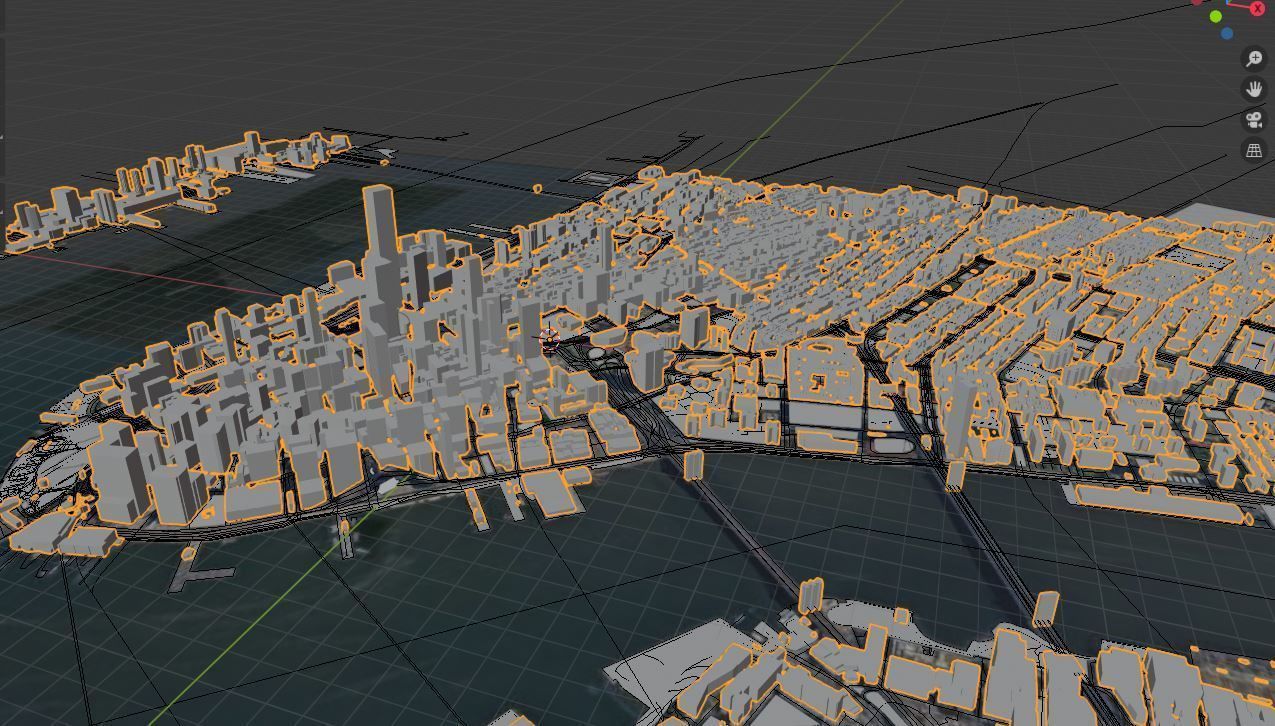Snap view to the red X axis
Image resolution: width=1275 pixels, height=726 pixels.
[x=1257, y=8]
